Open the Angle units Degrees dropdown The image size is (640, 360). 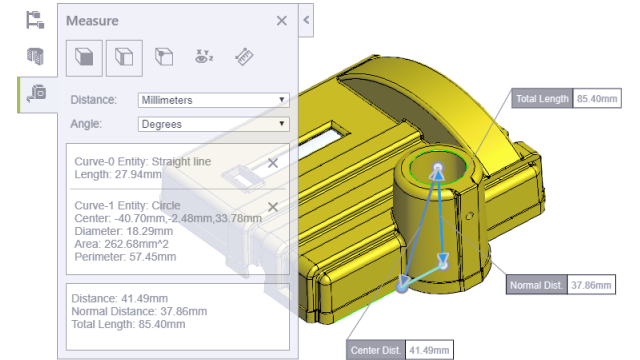213,124
